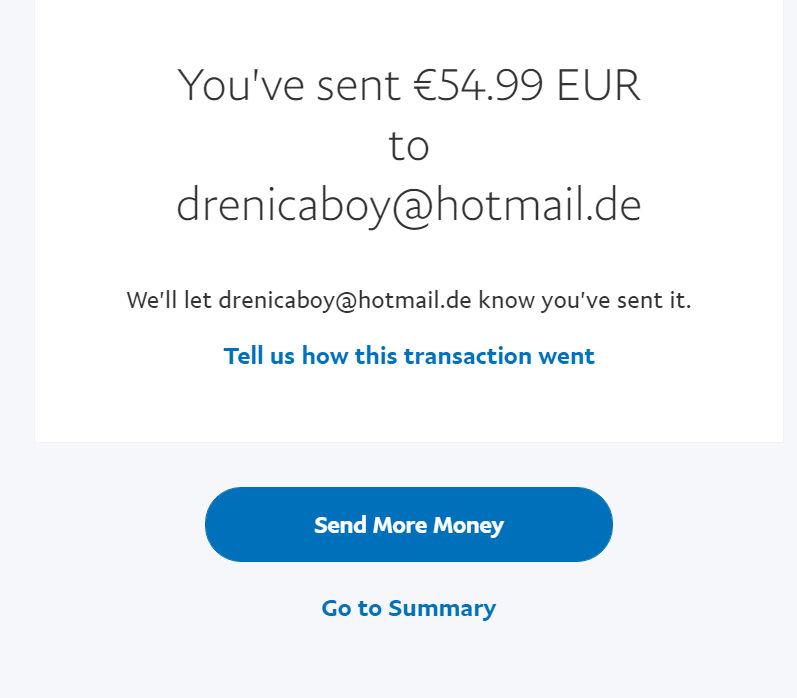This screenshot has height=698, width=797.
Task: Click the email address in the notification sentence
Action: pyautogui.click(x=344, y=300)
